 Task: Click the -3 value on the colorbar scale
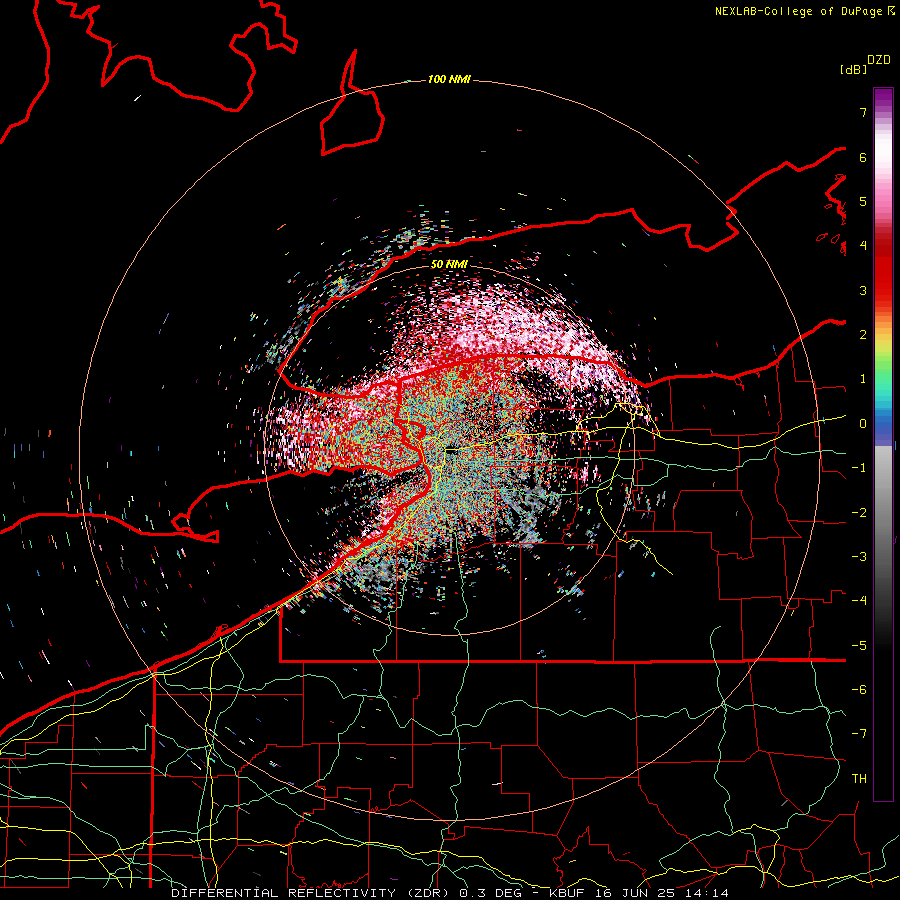[859, 557]
